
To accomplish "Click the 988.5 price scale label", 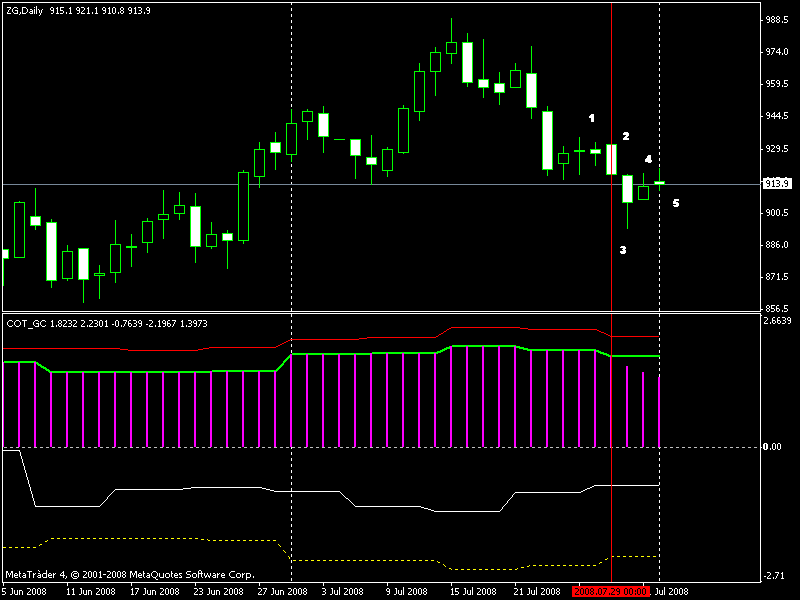I will [x=777, y=20].
